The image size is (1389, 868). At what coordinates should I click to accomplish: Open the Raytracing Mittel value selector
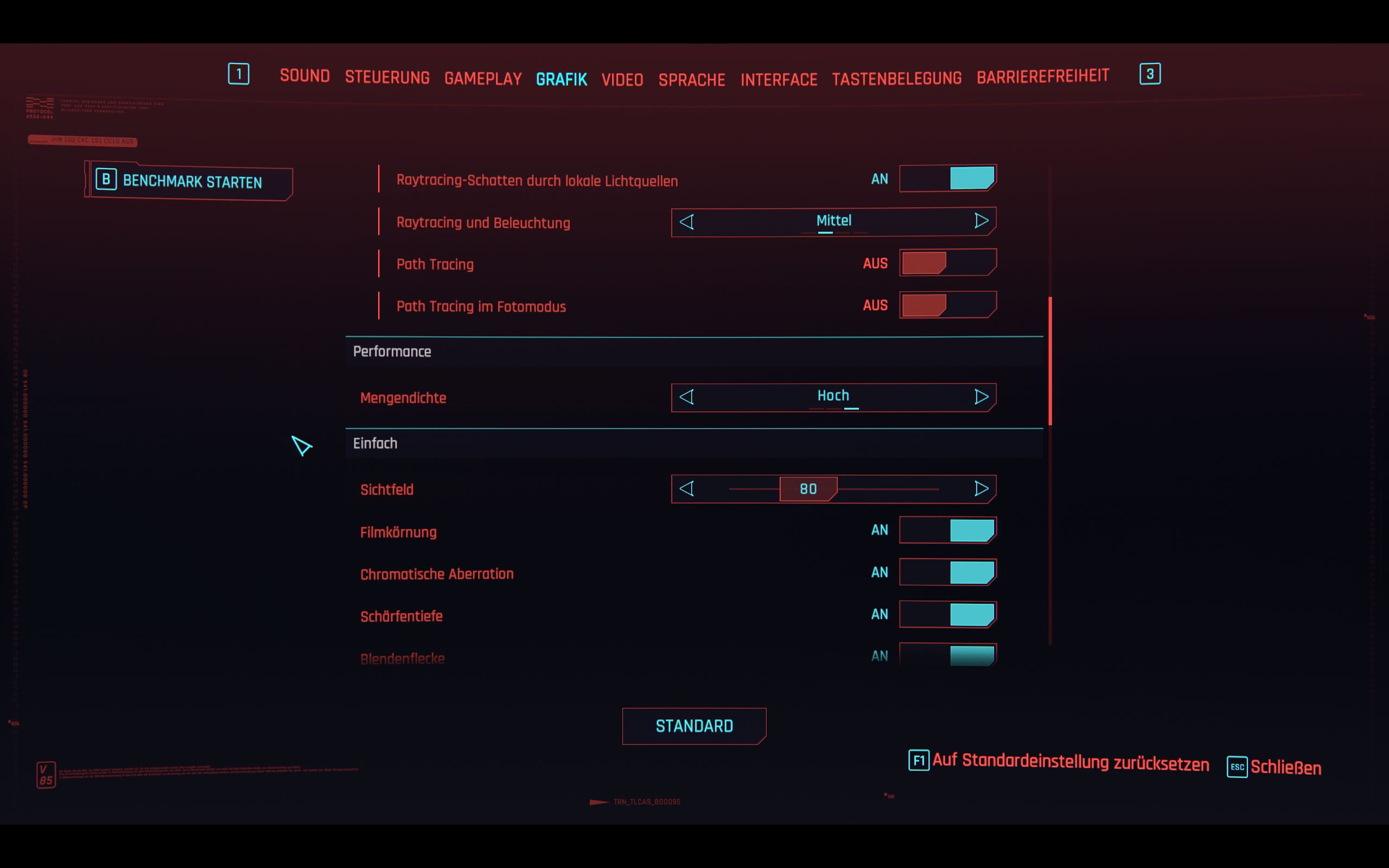[x=833, y=221]
